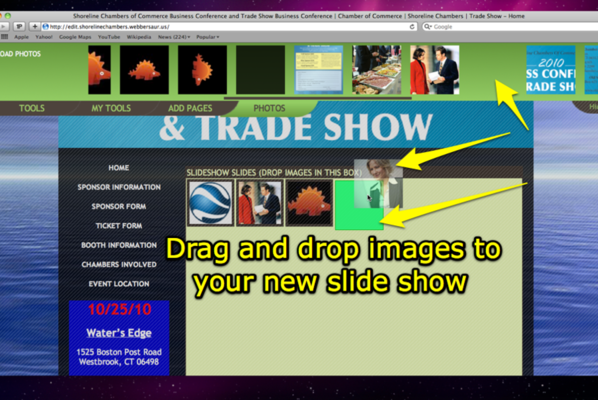Image resolution: width=598 pixels, height=400 pixels.
Task: Switch to the My Tools tab
Action: click(x=111, y=108)
